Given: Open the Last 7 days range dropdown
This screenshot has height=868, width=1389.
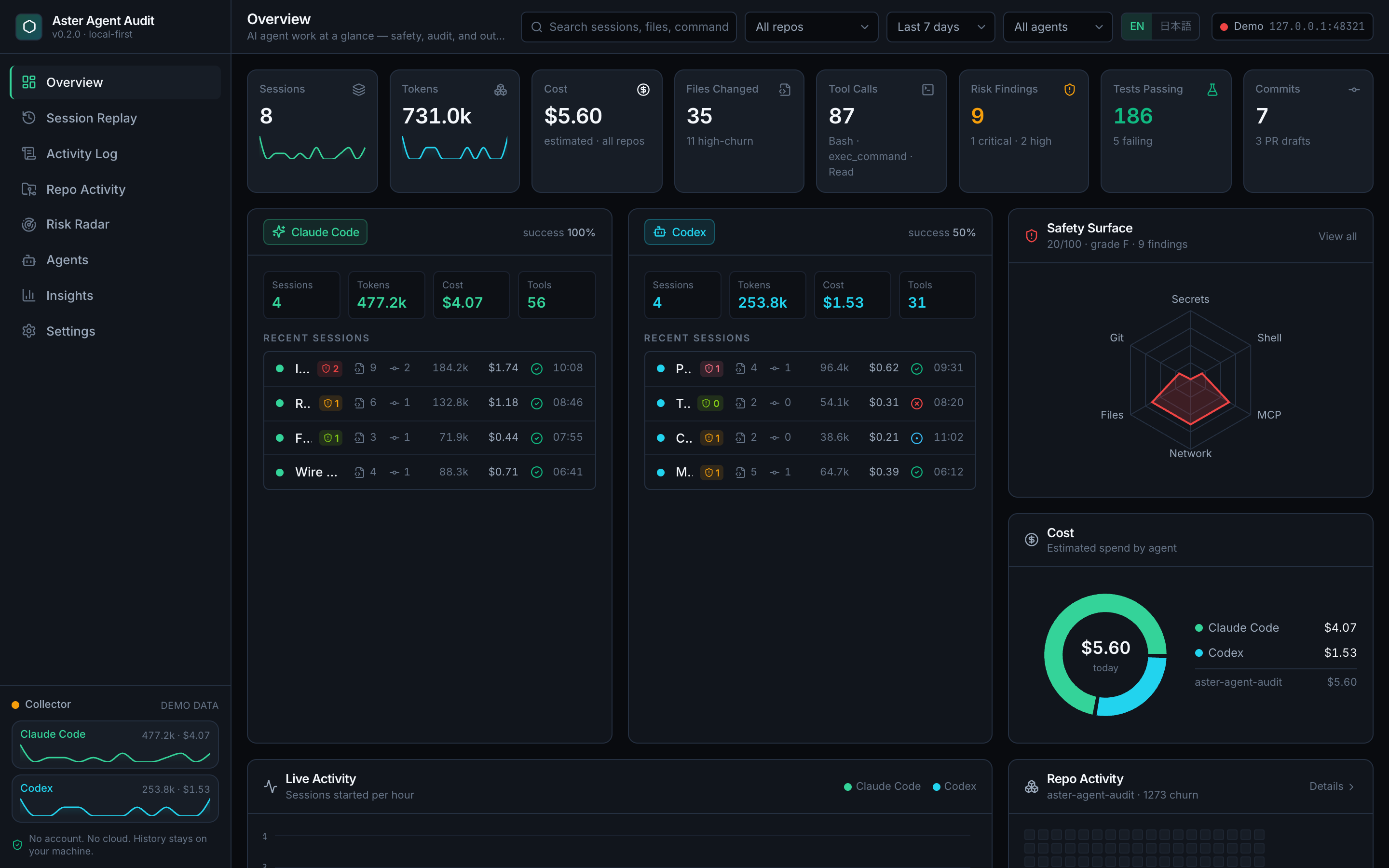Looking at the screenshot, I should [940, 27].
